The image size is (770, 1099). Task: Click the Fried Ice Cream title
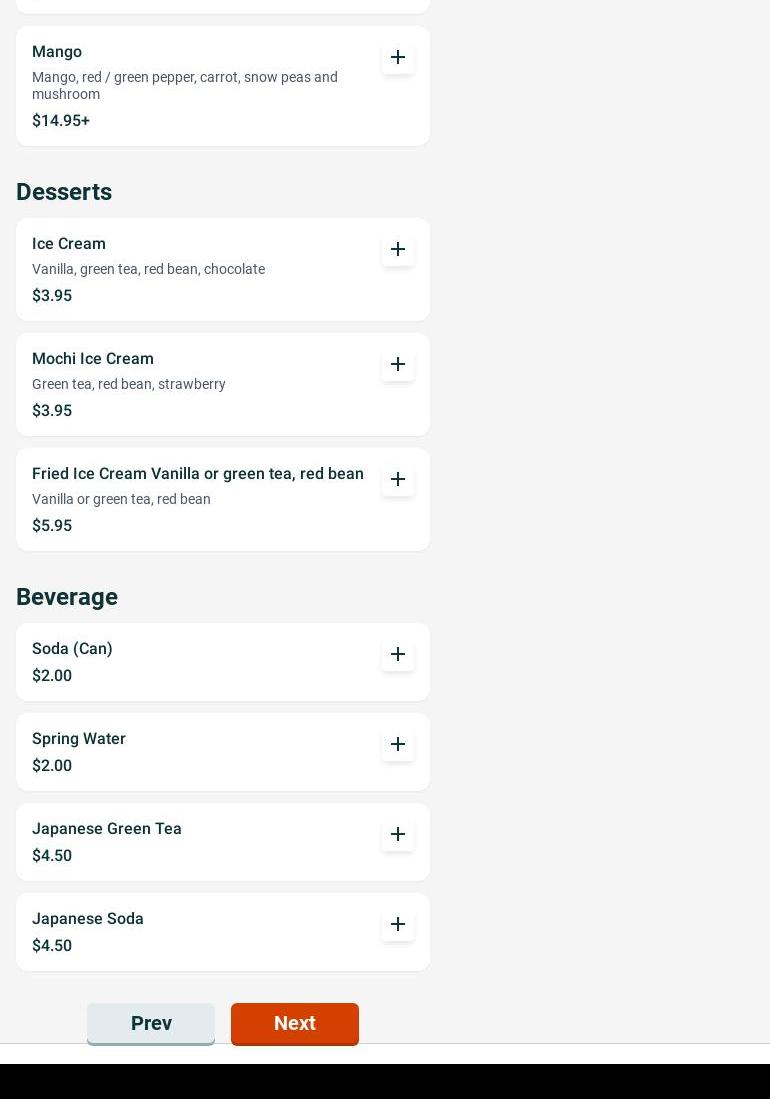point(198,474)
